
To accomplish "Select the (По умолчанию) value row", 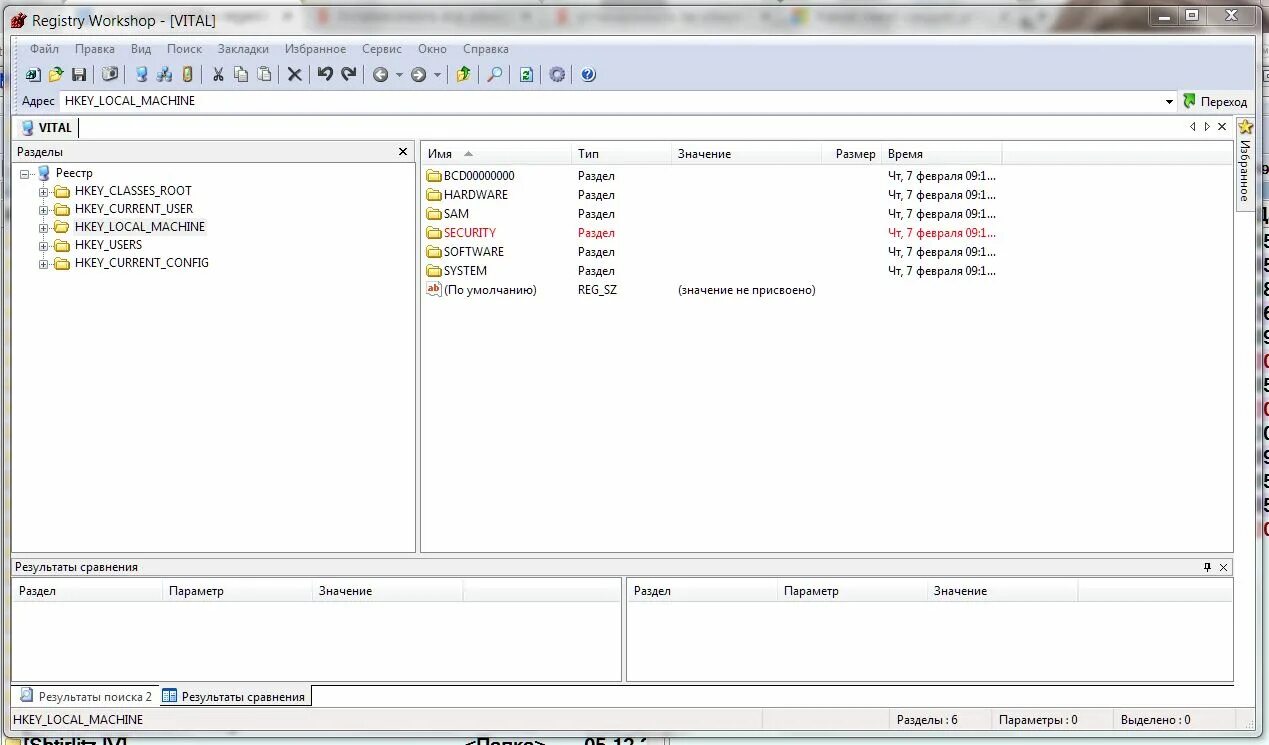I will pos(482,290).
